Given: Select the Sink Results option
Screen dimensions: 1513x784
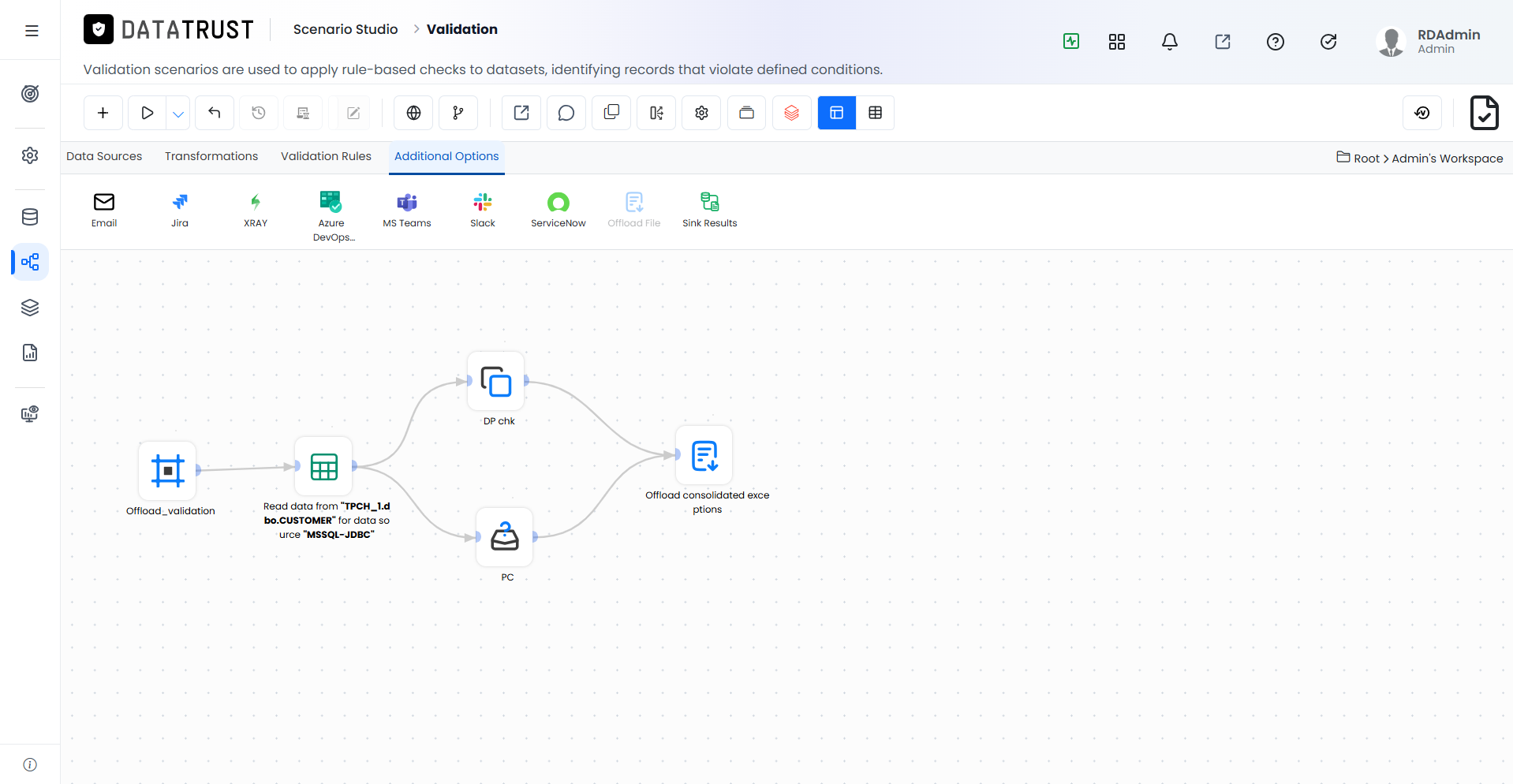Looking at the screenshot, I should (x=710, y=210).
